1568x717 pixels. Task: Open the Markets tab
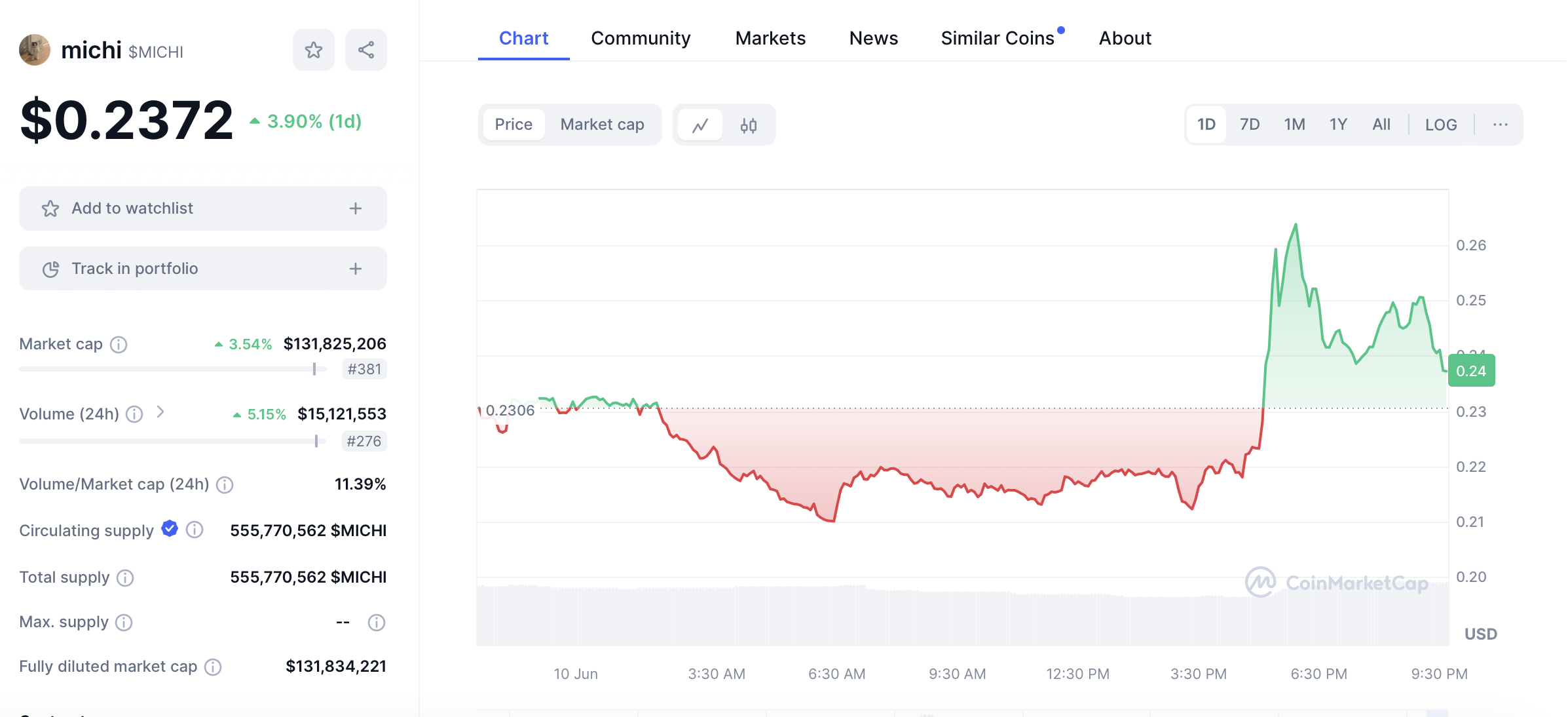coord(770,38)
